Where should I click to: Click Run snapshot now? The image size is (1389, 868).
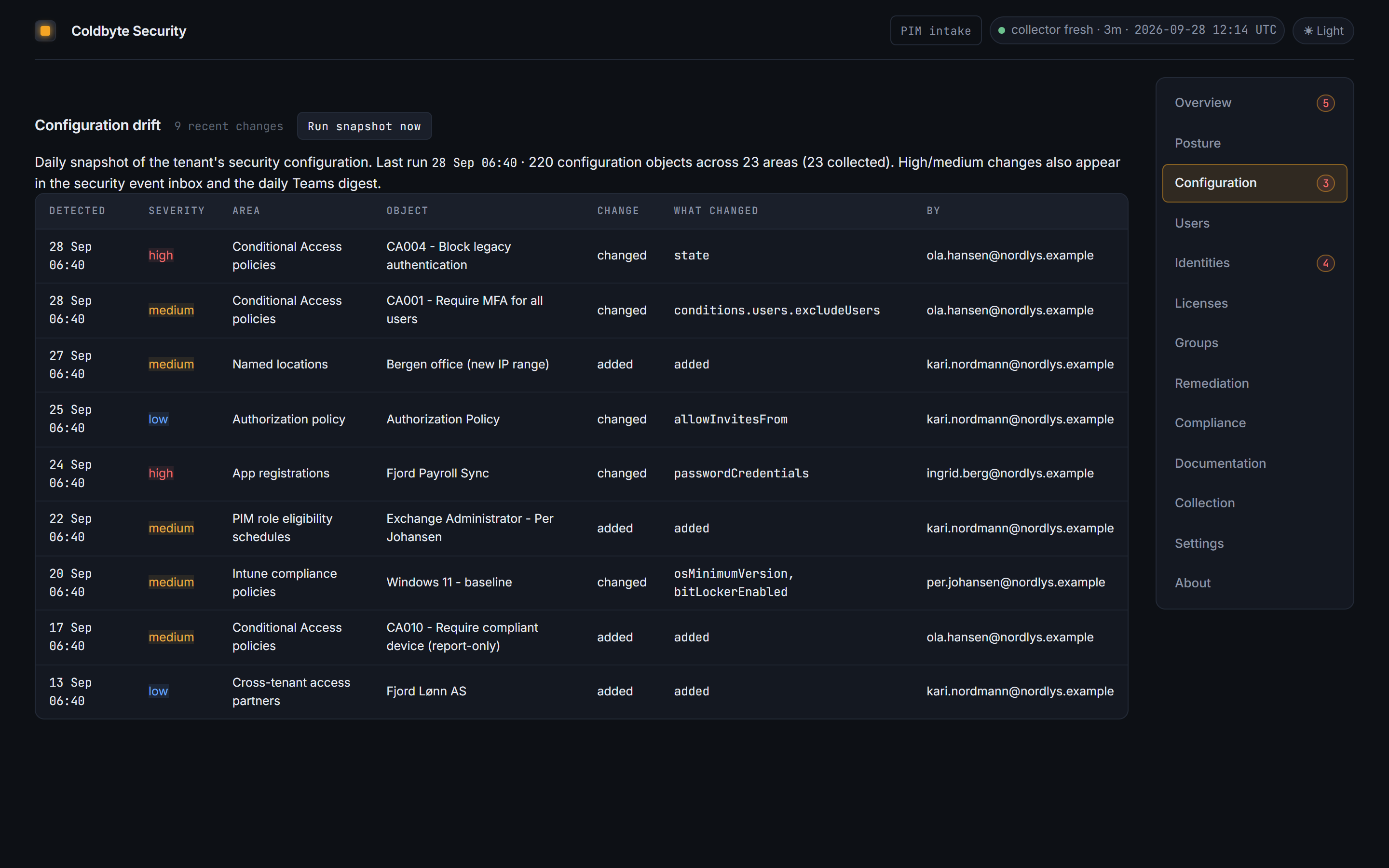point(365,126)
